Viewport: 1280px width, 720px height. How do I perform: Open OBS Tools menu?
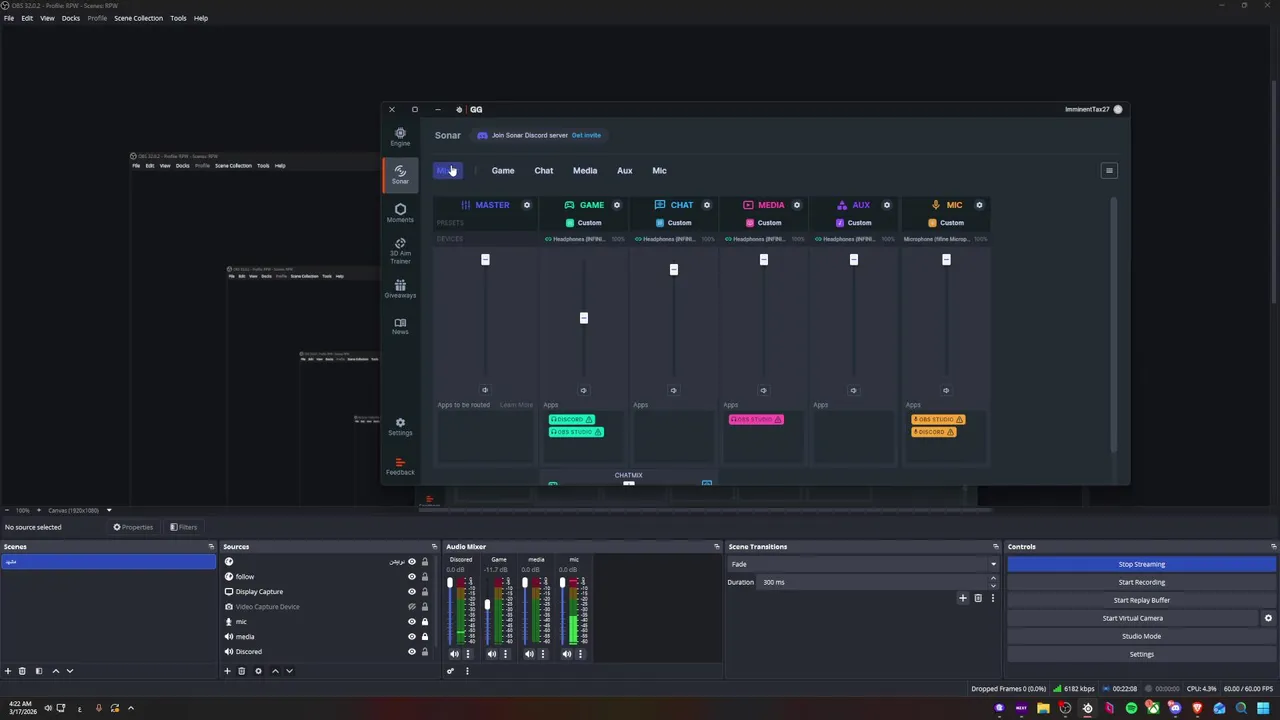[178, 18]
